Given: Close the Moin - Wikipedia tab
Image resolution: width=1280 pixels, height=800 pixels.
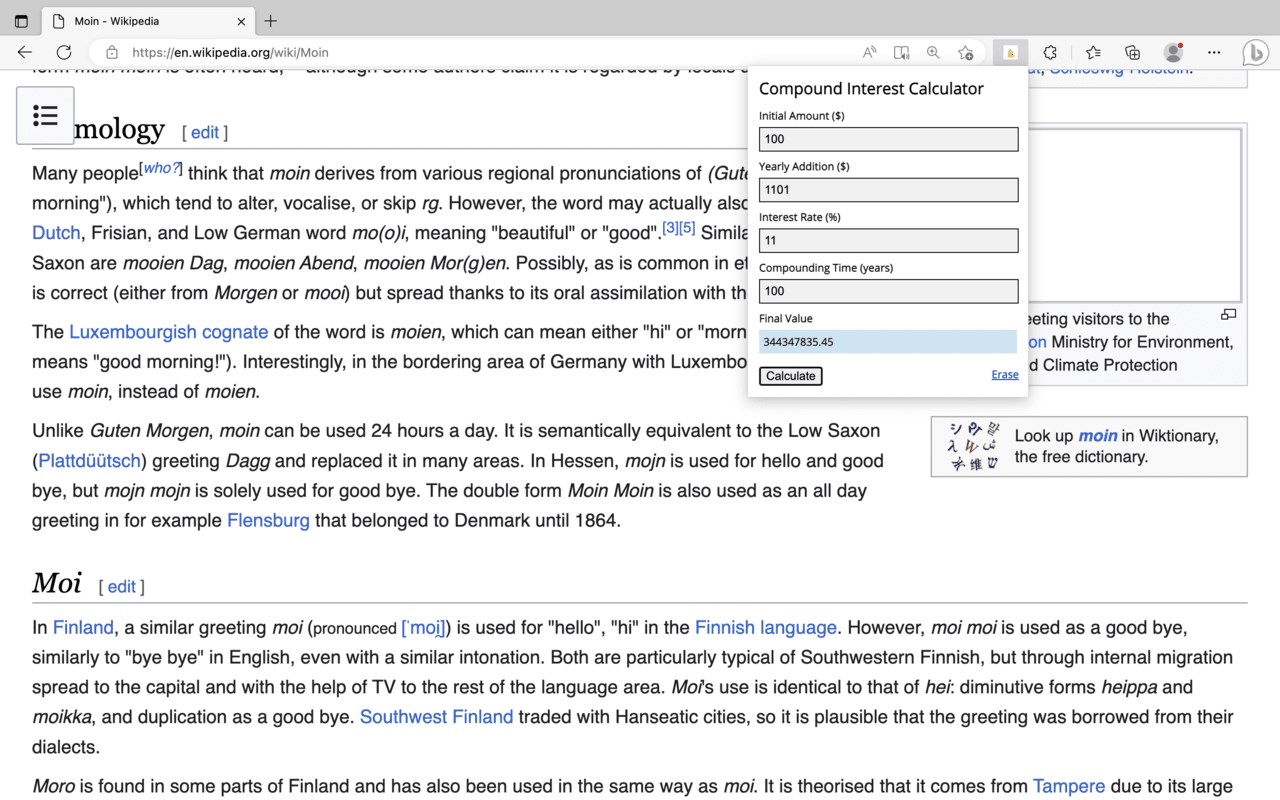Looking at the screenshot, I should tap(241, 21).
